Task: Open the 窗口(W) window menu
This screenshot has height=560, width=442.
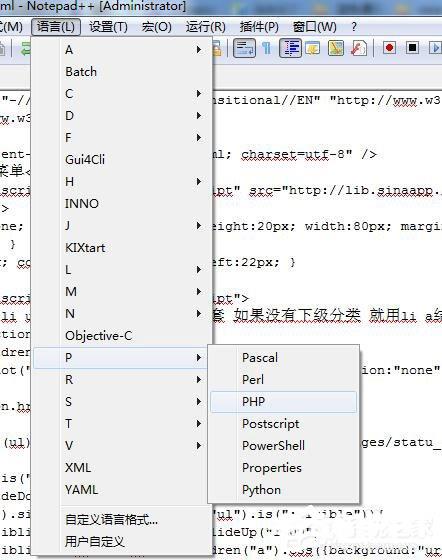Action: point(315,27)
